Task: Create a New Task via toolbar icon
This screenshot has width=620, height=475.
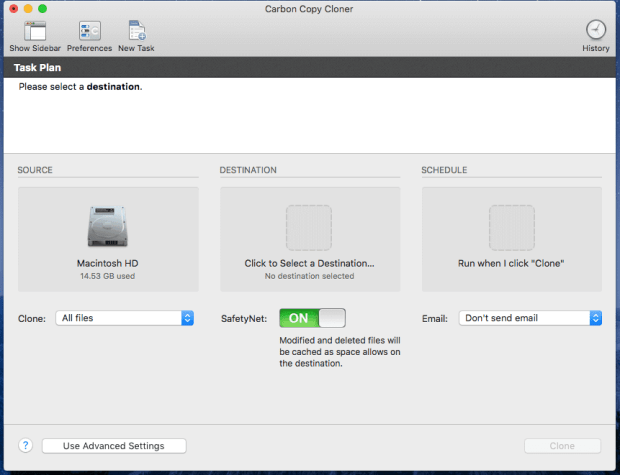Action: 137,31
